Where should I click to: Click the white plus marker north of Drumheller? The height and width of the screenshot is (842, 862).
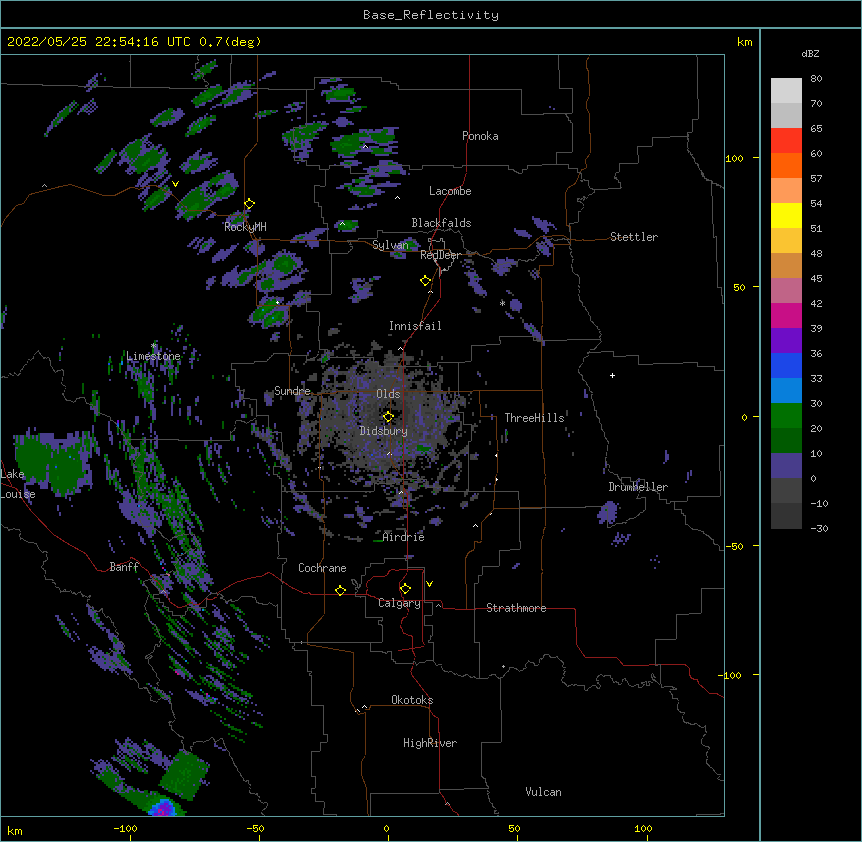612,375
